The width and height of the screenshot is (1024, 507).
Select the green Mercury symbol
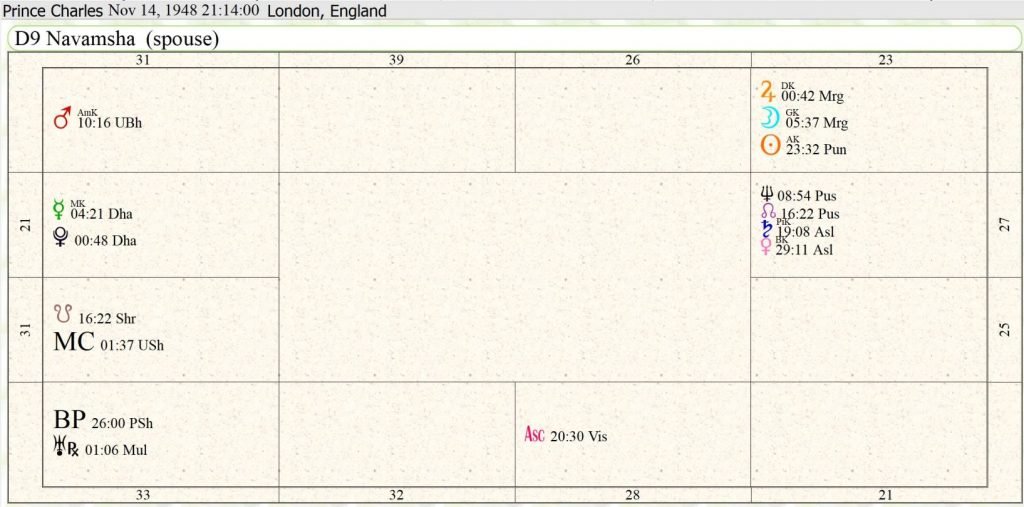[60, 209]
